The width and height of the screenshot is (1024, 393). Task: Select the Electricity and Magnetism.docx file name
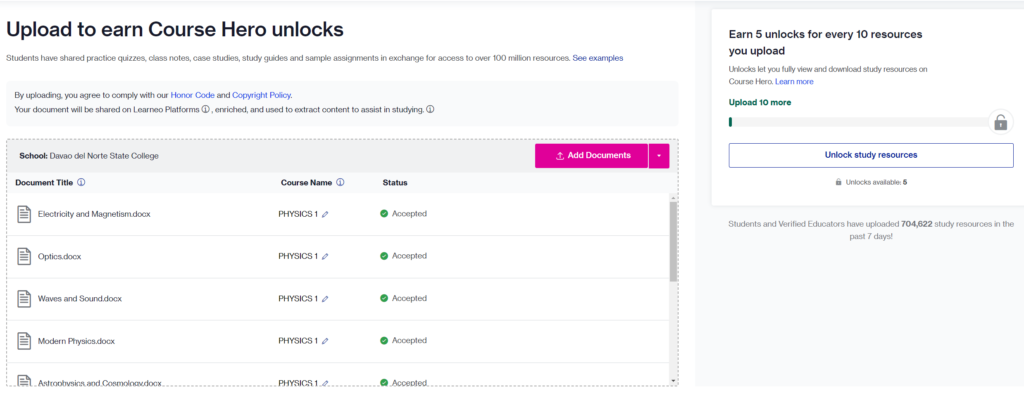tap(94, 214)
